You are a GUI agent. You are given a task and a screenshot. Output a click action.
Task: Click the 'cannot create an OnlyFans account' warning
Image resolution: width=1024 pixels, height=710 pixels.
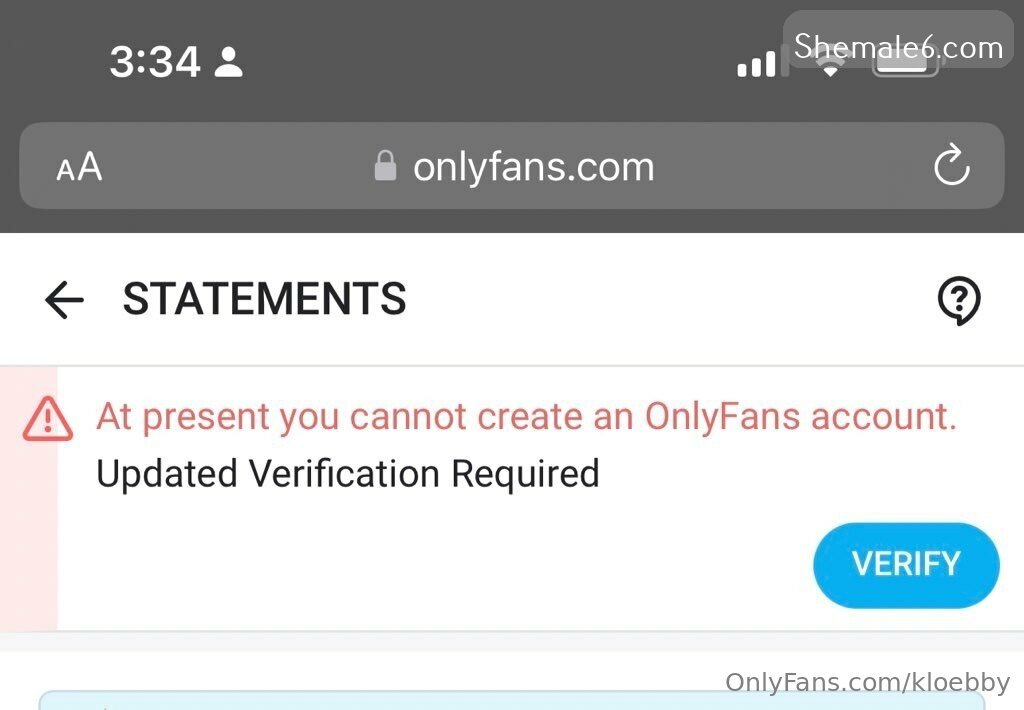click(x=526, y=416)
